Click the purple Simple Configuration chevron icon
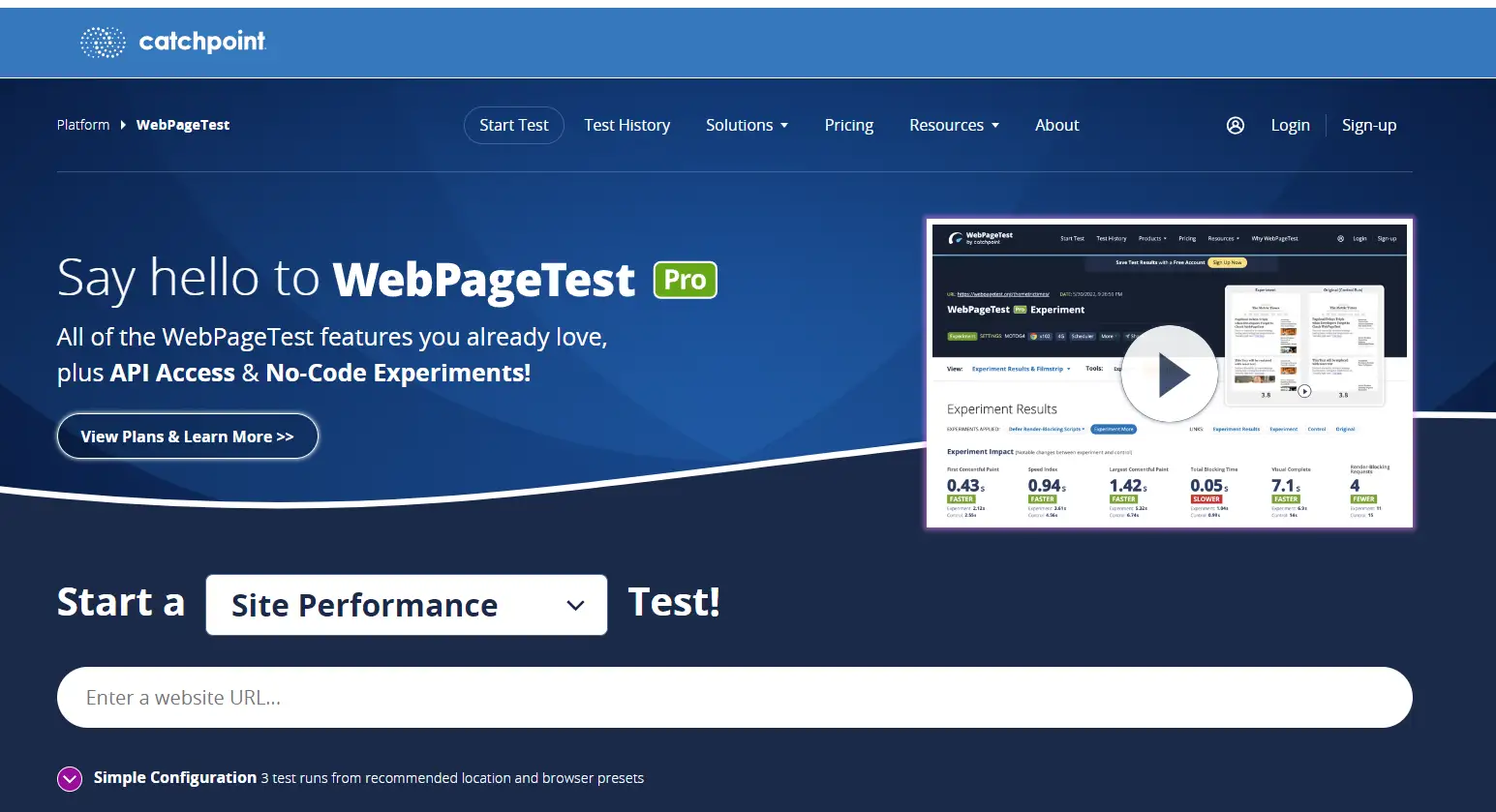 (x=70, y=778)
